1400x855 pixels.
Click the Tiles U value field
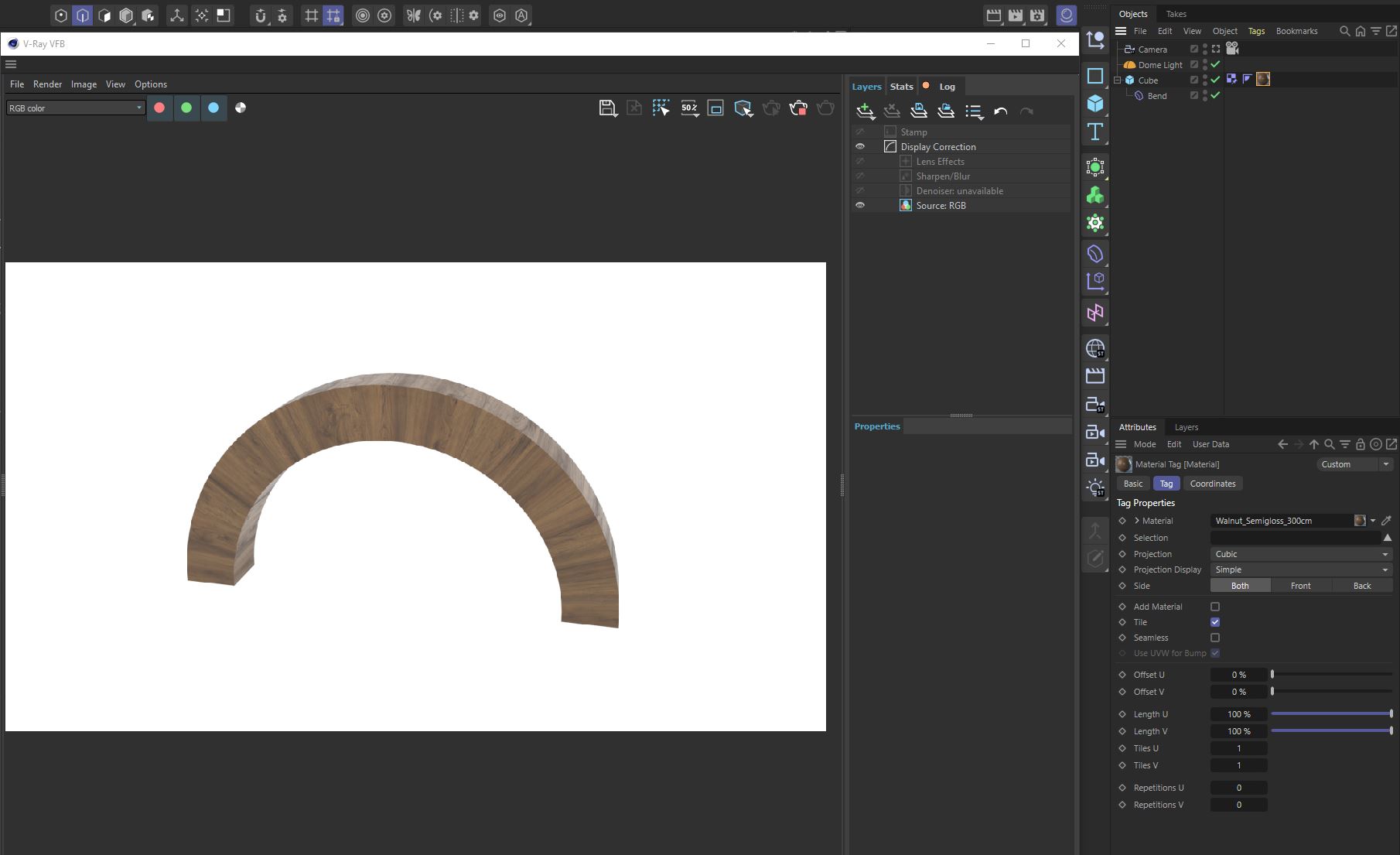point(1238,748)
